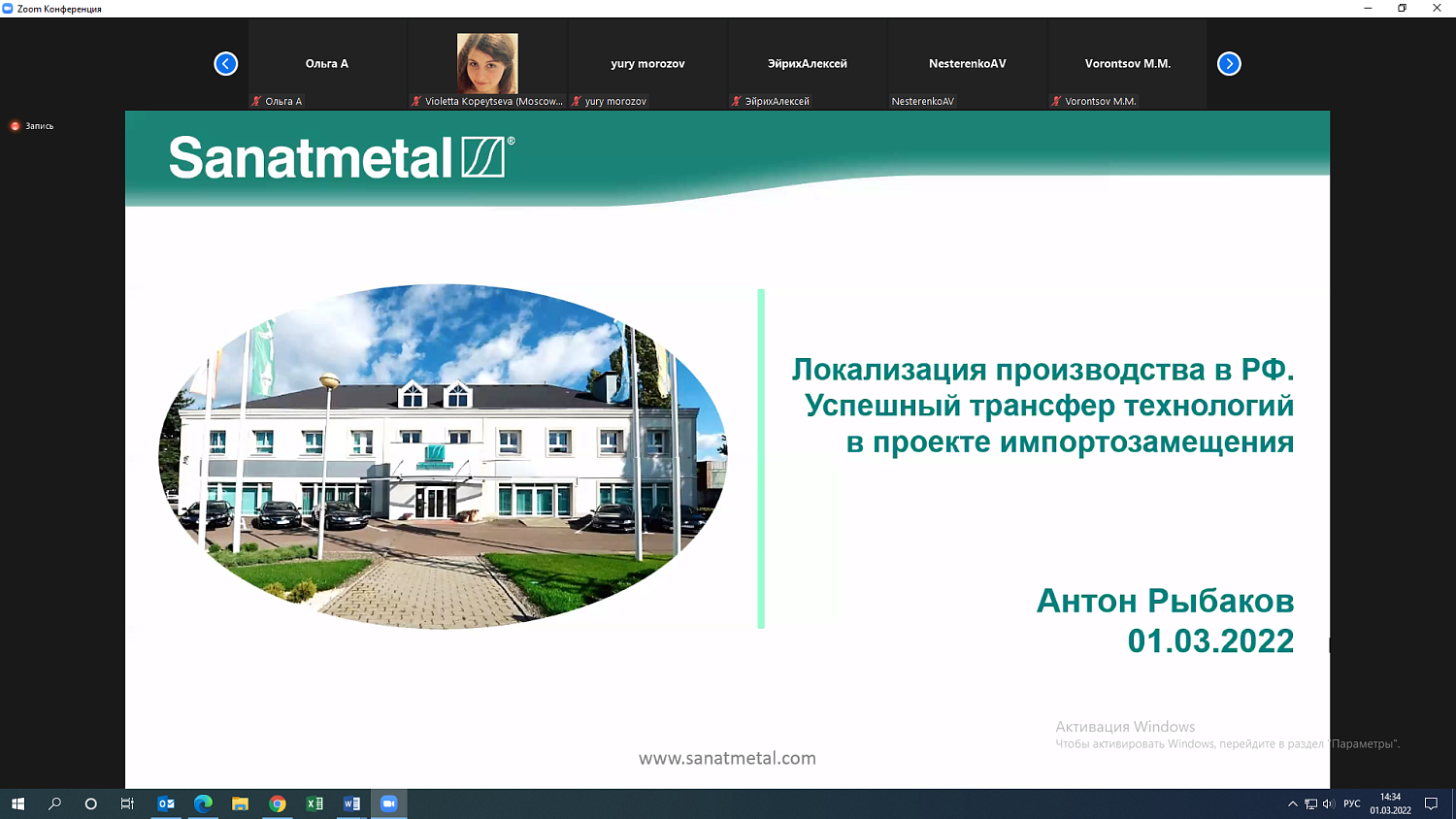This screenshot has width=1456, height=819.
Task: Click Zoom Конференция title bar icon
Action: (8, 9)
